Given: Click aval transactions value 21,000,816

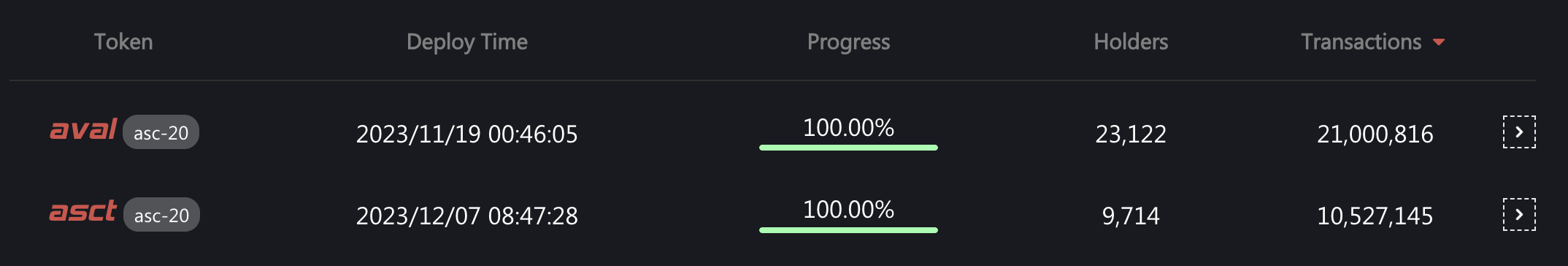Looking at the screenshot, I should [1375, 134].
